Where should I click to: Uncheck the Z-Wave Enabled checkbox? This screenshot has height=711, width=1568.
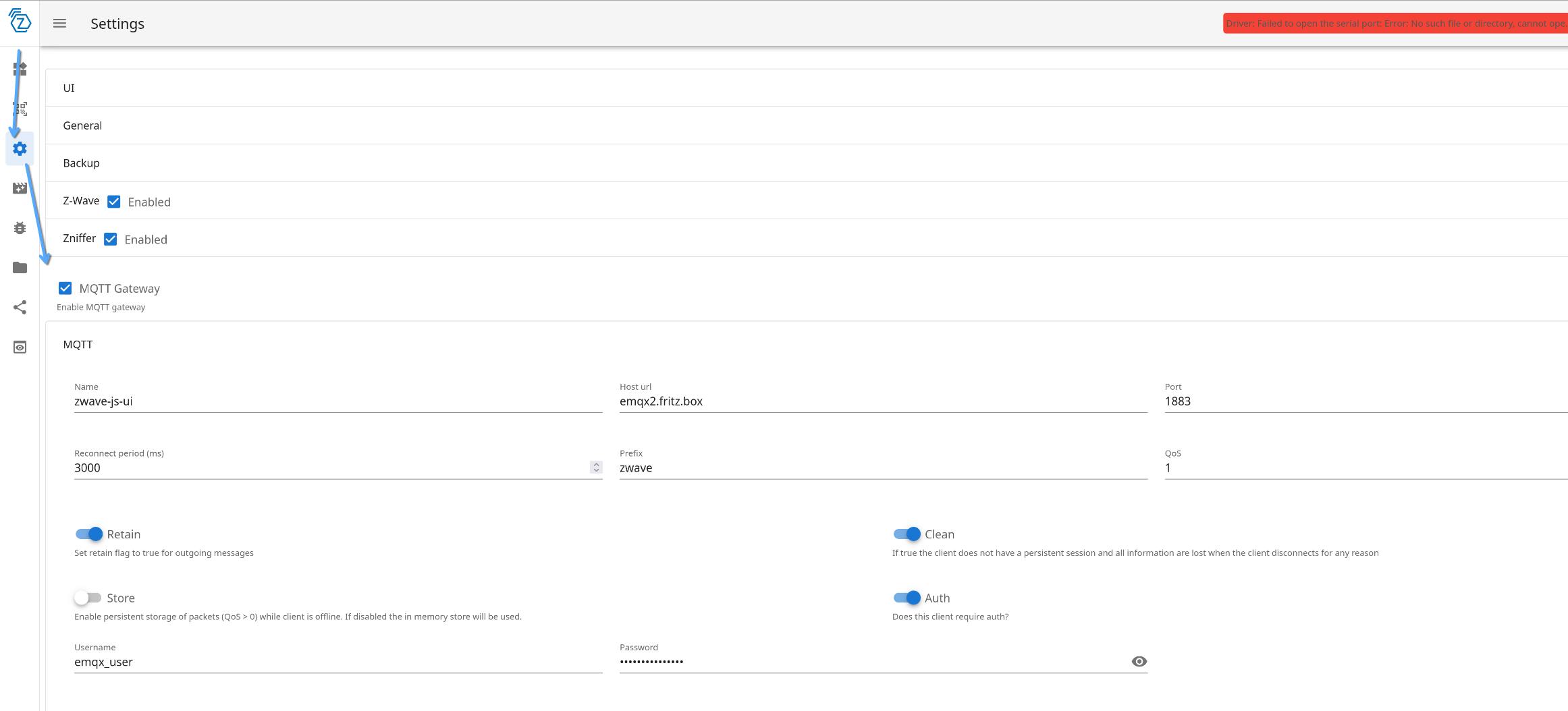coord(114,202)
